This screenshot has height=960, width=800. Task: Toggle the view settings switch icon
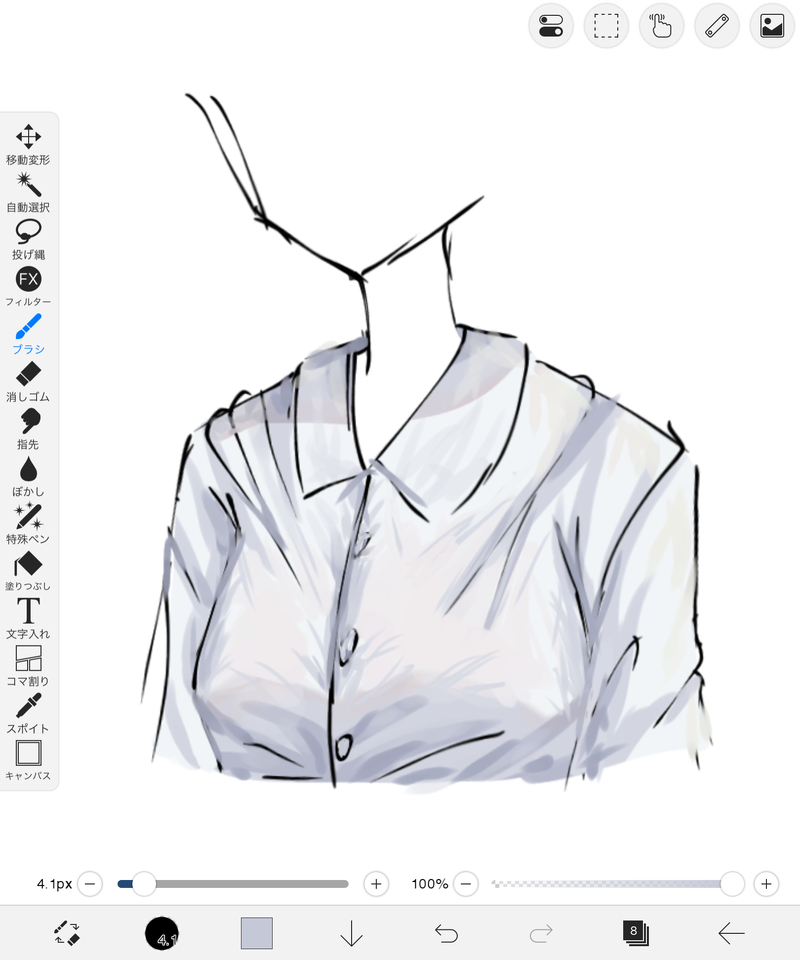[551, 26]
